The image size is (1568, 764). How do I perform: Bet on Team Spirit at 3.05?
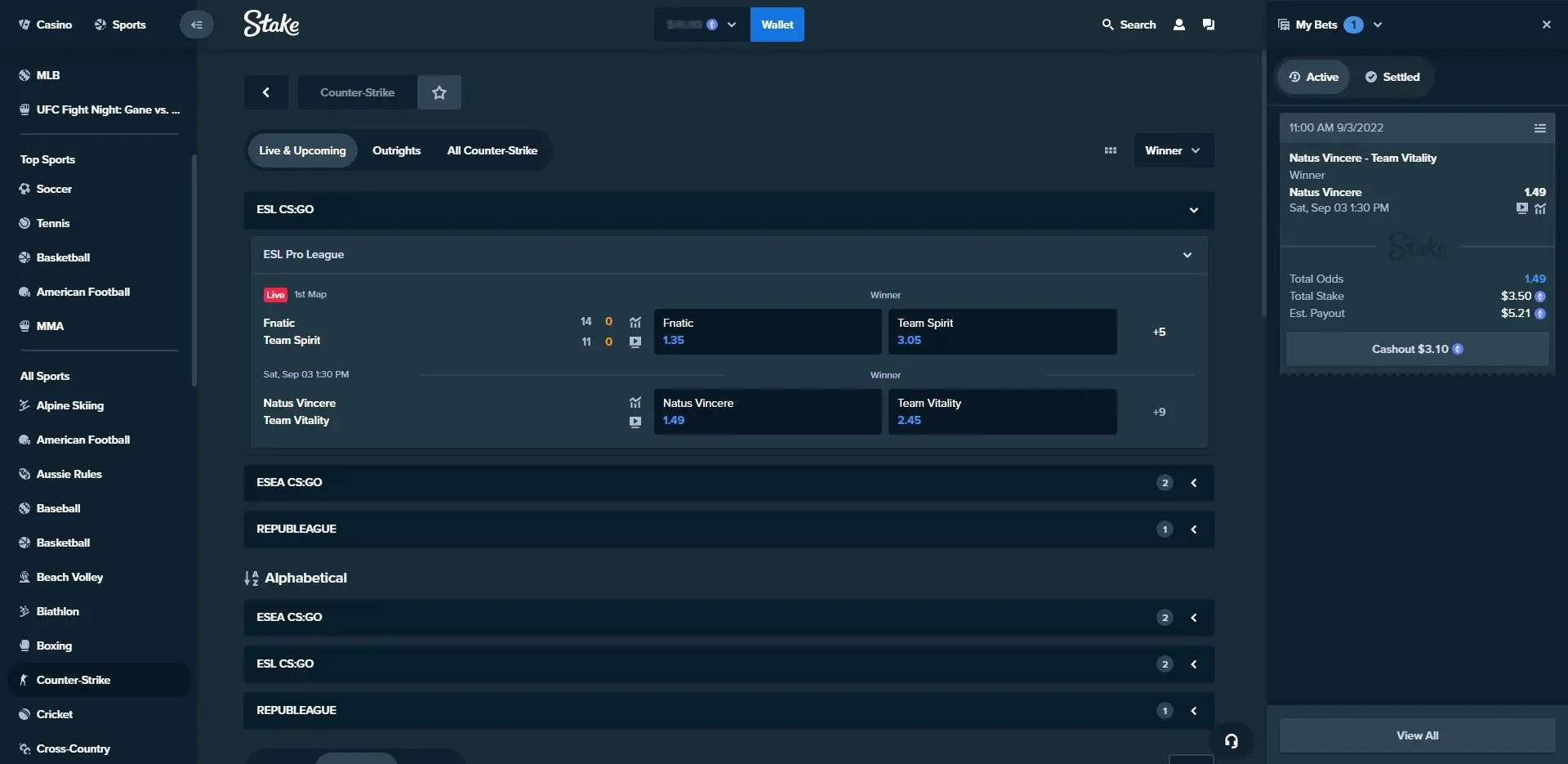1002,332
